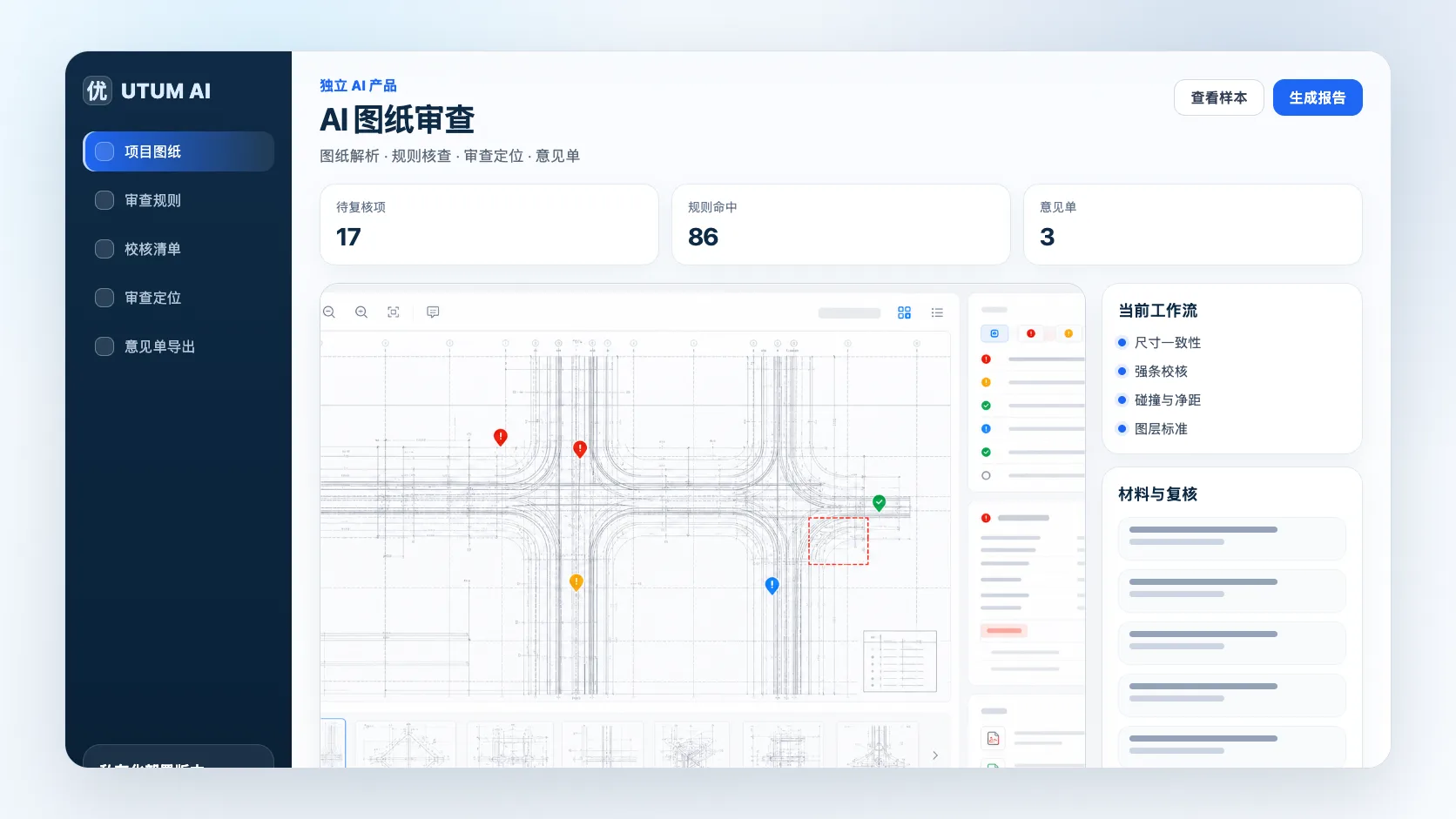Open 项目图纸 in sidebar
Screen dimensions: 1456x819
coord(179,151)
